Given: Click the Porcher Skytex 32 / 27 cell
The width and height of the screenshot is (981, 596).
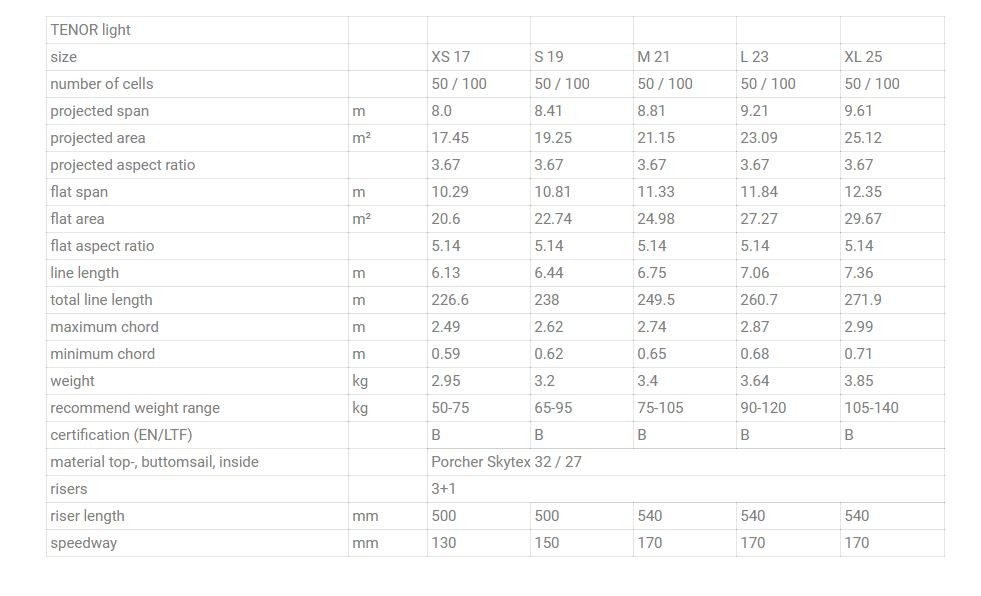Looking at the screenshot, I should click(505, 462).
